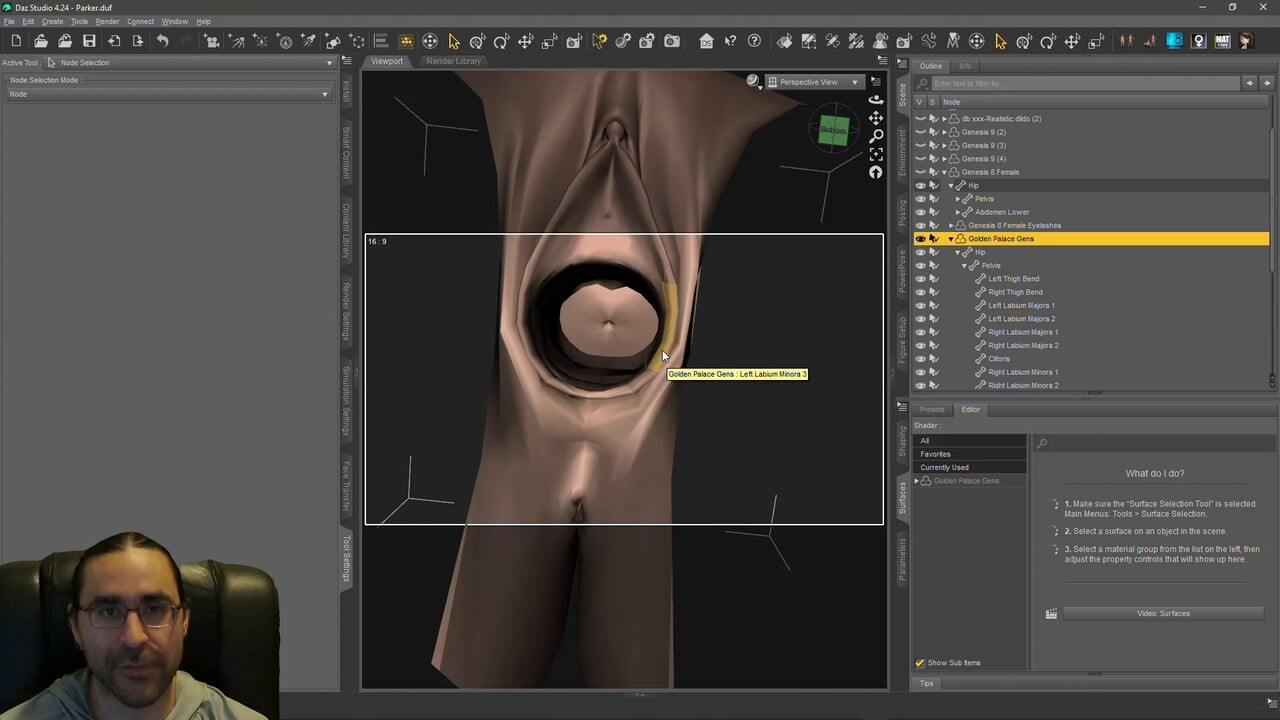This screenshot has width=1280, height=720.
Task: Open the Perspective View camera dropdown
Action: pos(817,82)
